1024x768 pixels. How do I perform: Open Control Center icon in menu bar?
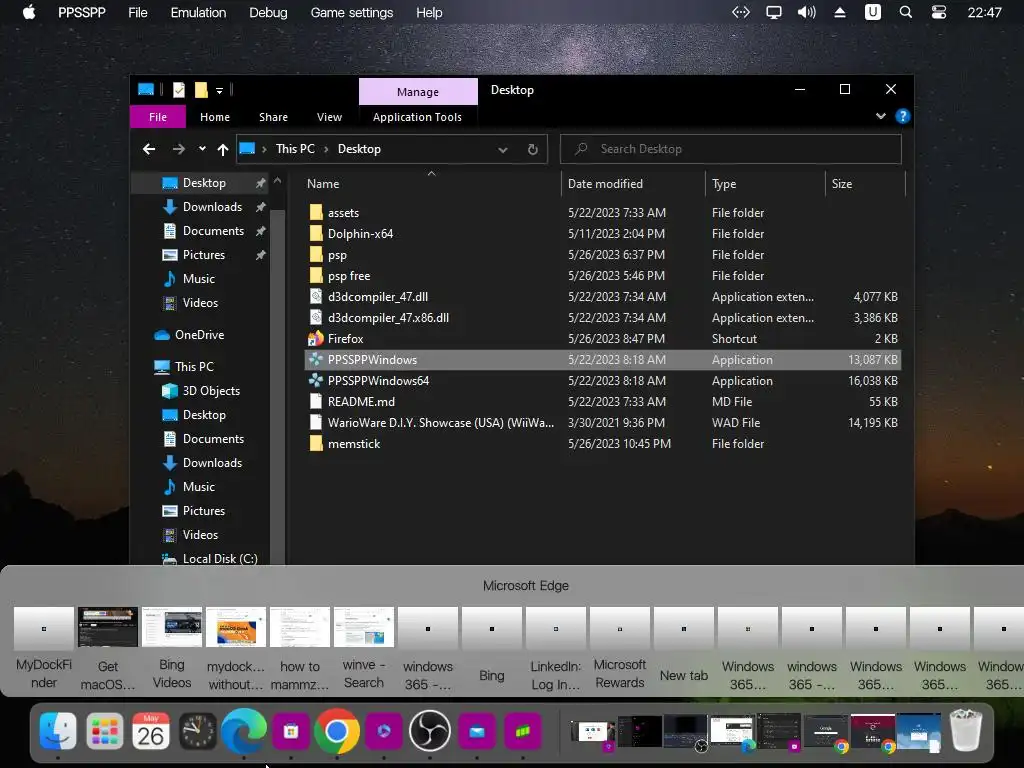pyautogui.click(x=939, y=12)
